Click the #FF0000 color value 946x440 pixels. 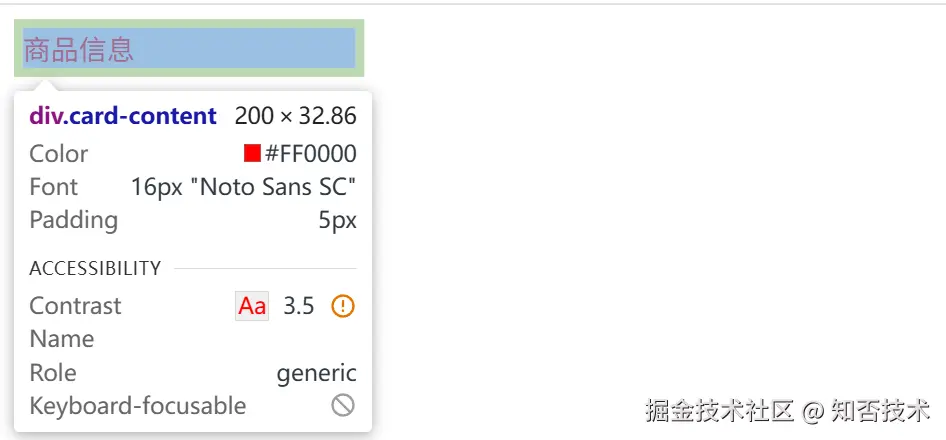coord(310,154)
